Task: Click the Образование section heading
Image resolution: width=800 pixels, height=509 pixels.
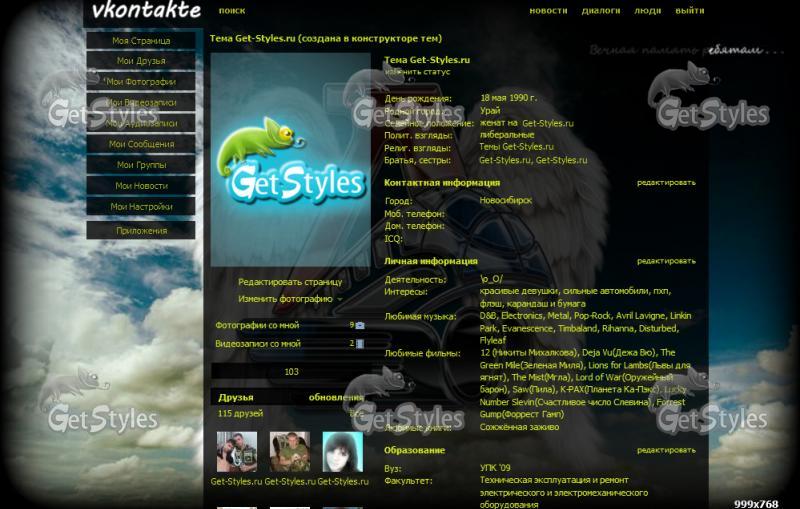Action: 415,450
